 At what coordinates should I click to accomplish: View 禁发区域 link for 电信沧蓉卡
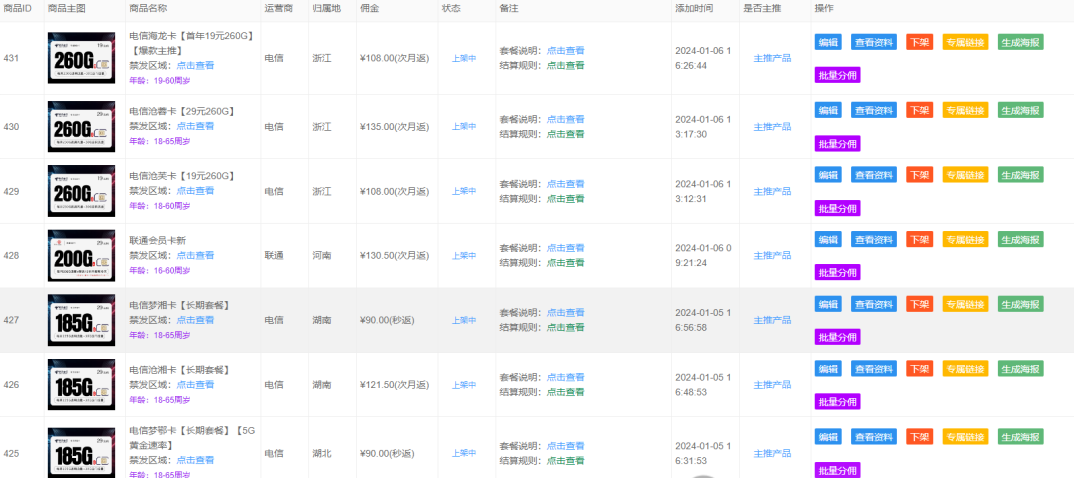[195, 126]
